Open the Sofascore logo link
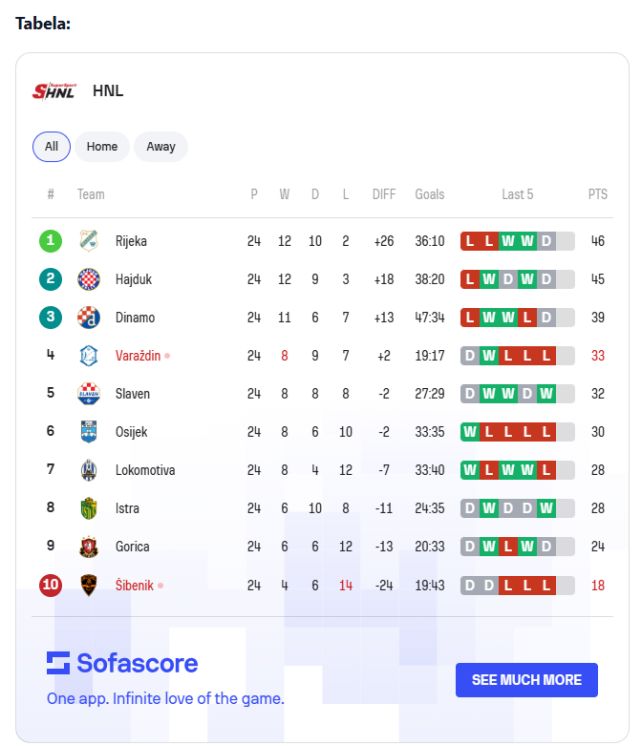This screenshot has width=640, height=746. click(122, 663)
